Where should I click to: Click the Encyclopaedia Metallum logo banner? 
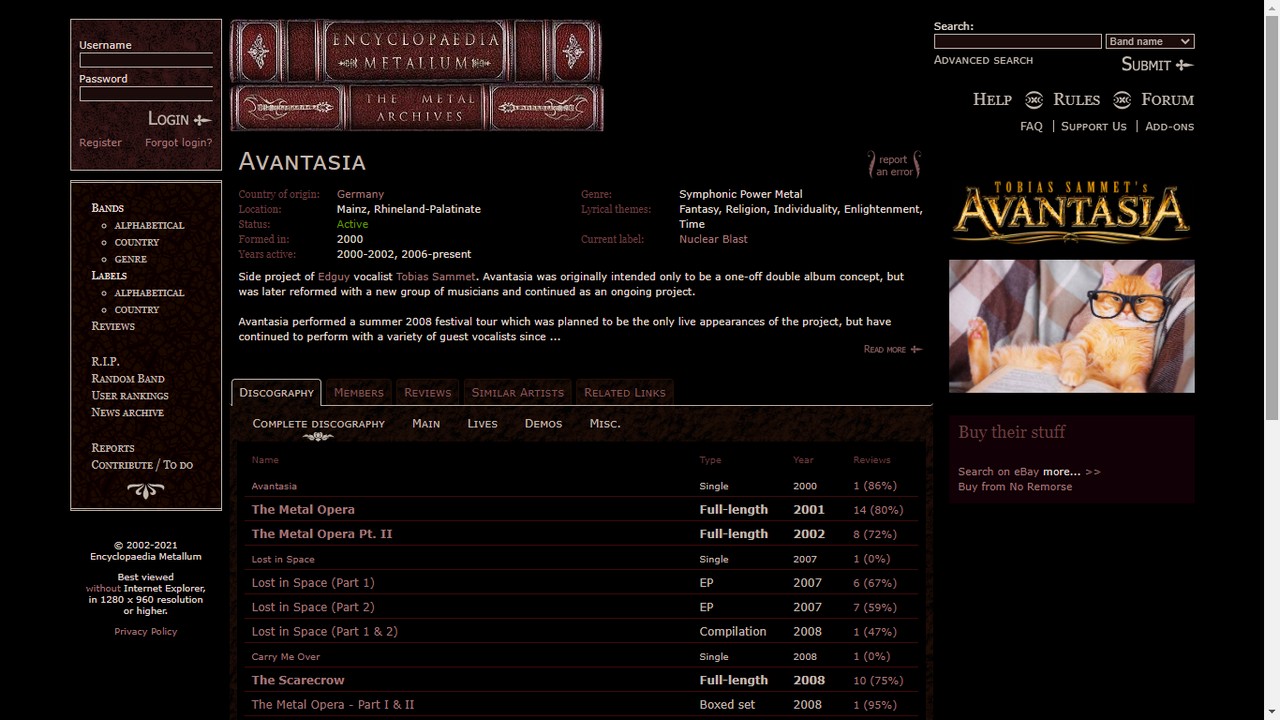[416, 75]
